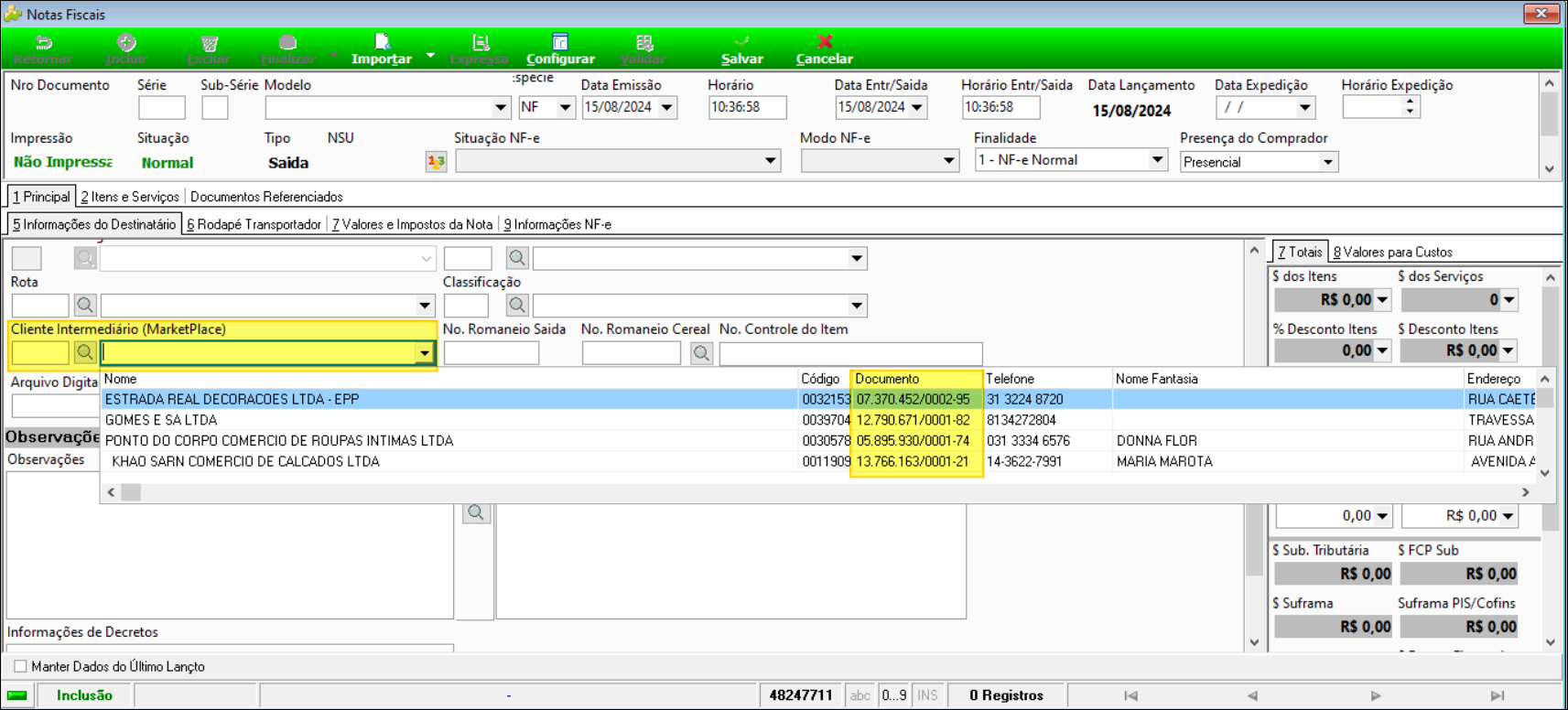
Task: Click the No. Romaneio Saida input field
Action: [491, 352]
